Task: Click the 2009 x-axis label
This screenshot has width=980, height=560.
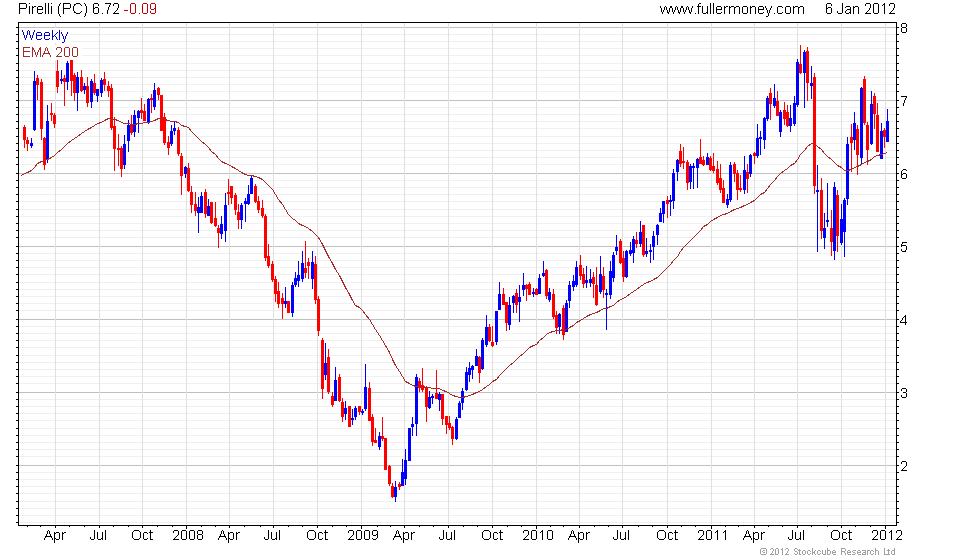Action: [x=362, y=536]
